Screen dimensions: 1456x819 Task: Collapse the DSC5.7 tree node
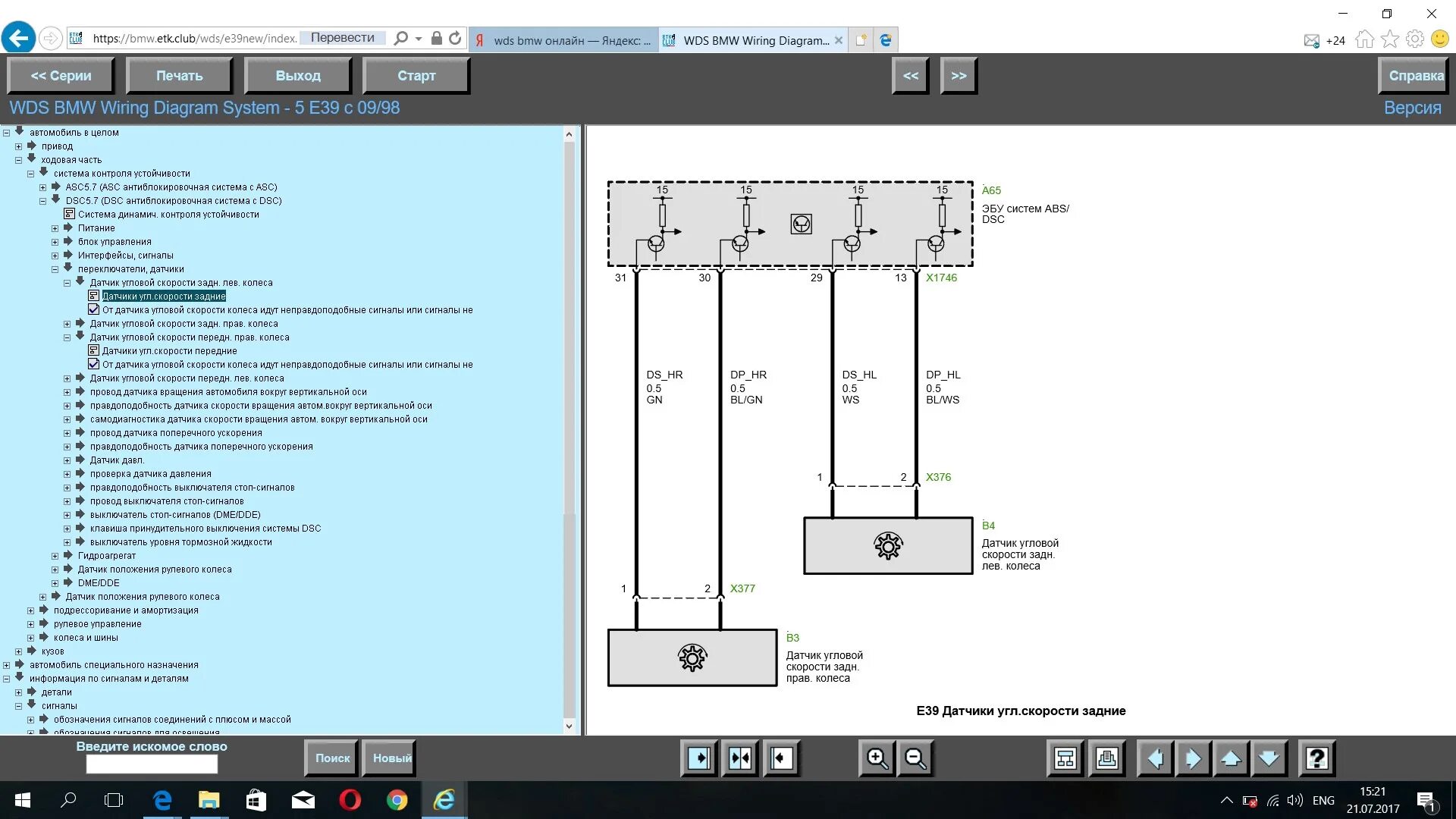pyautogui.click(x=43, y=201)
